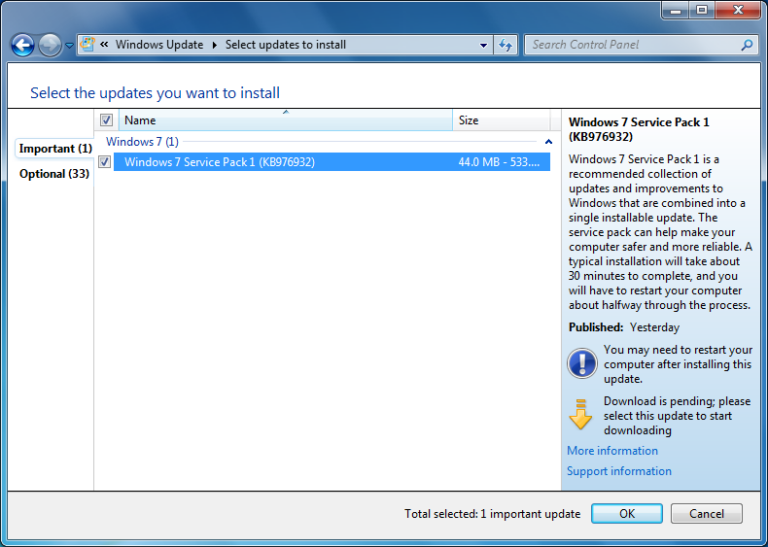Switch to the Important (1) tab
The width and height of the screenshot is (768, 547).
click(x=55, y=149)
